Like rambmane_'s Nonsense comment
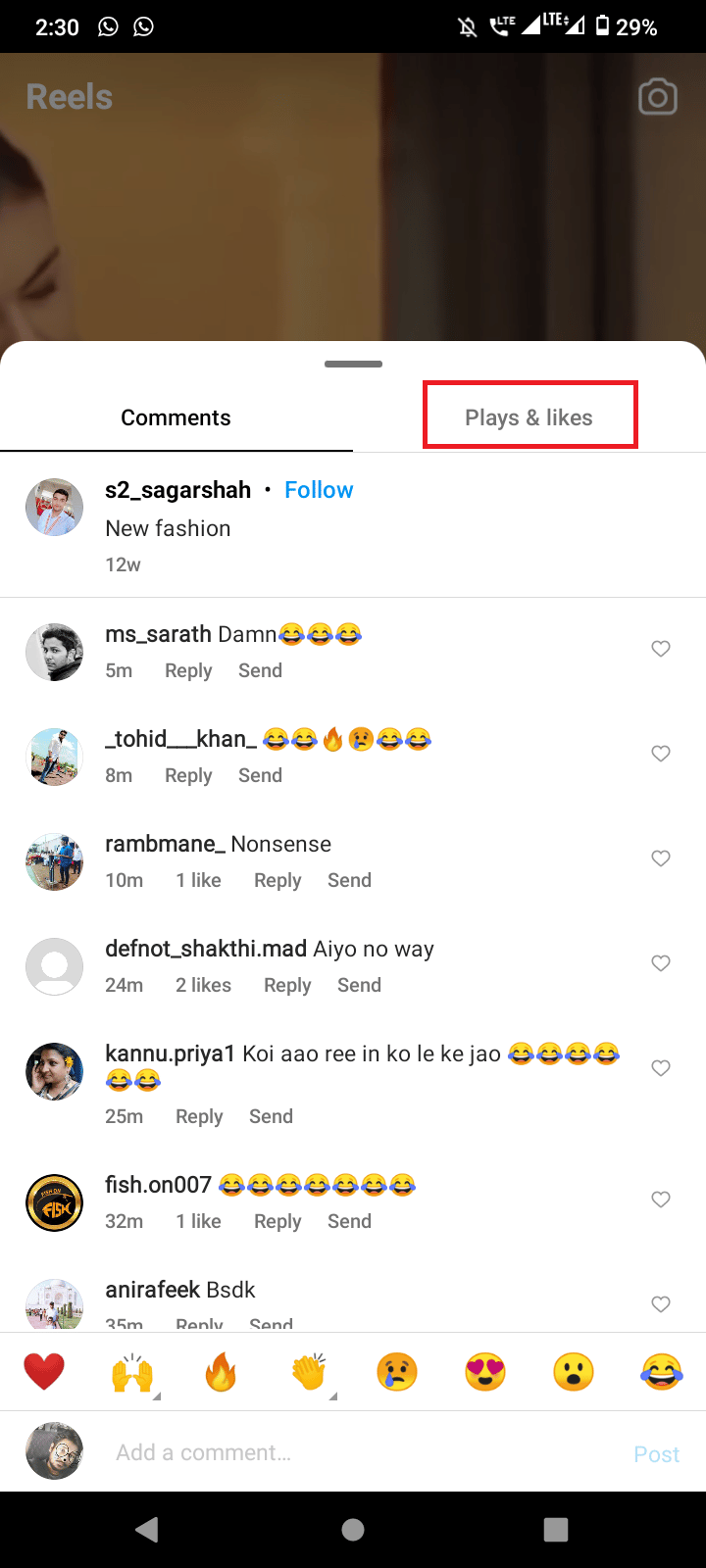Screen dimensions: 706x1568 point(661,858)
